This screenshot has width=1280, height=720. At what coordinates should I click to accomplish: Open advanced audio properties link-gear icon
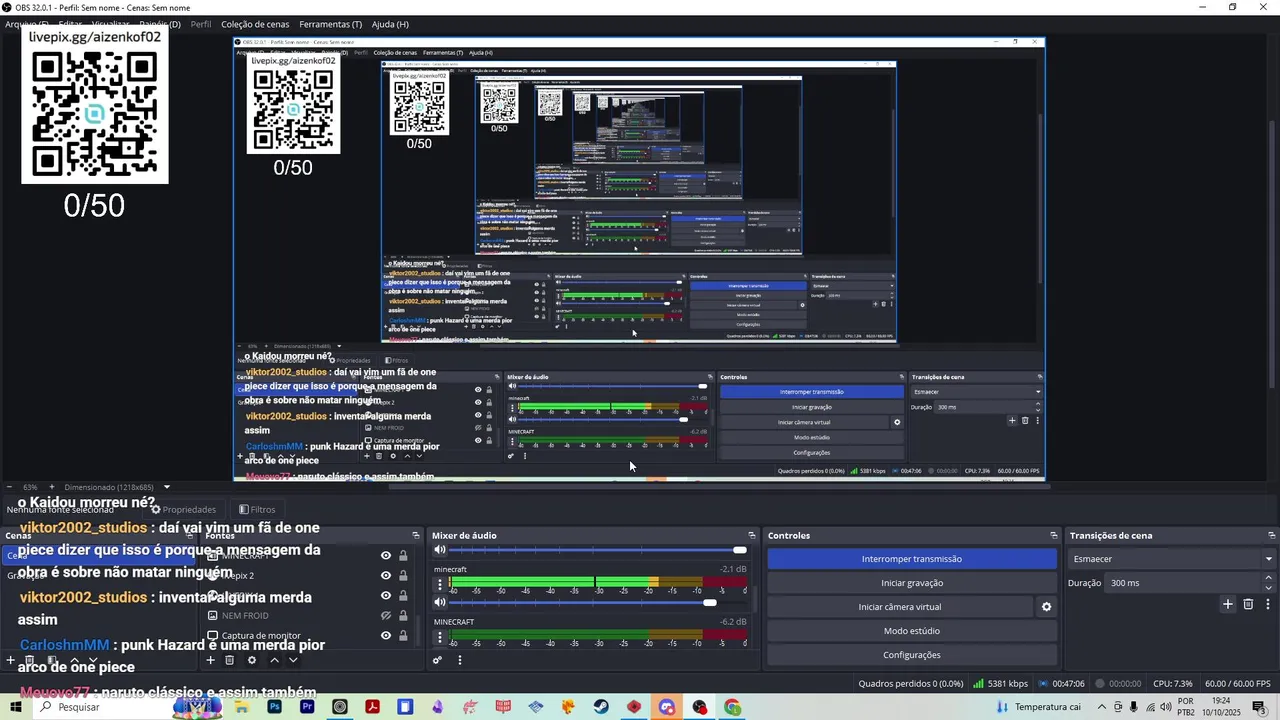(x=437, y=660)
